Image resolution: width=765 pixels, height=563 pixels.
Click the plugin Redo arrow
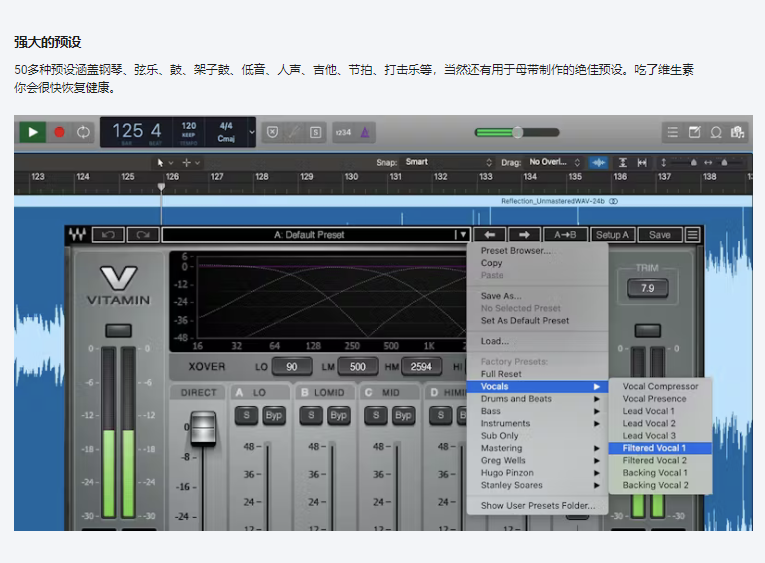pos(143,235)
